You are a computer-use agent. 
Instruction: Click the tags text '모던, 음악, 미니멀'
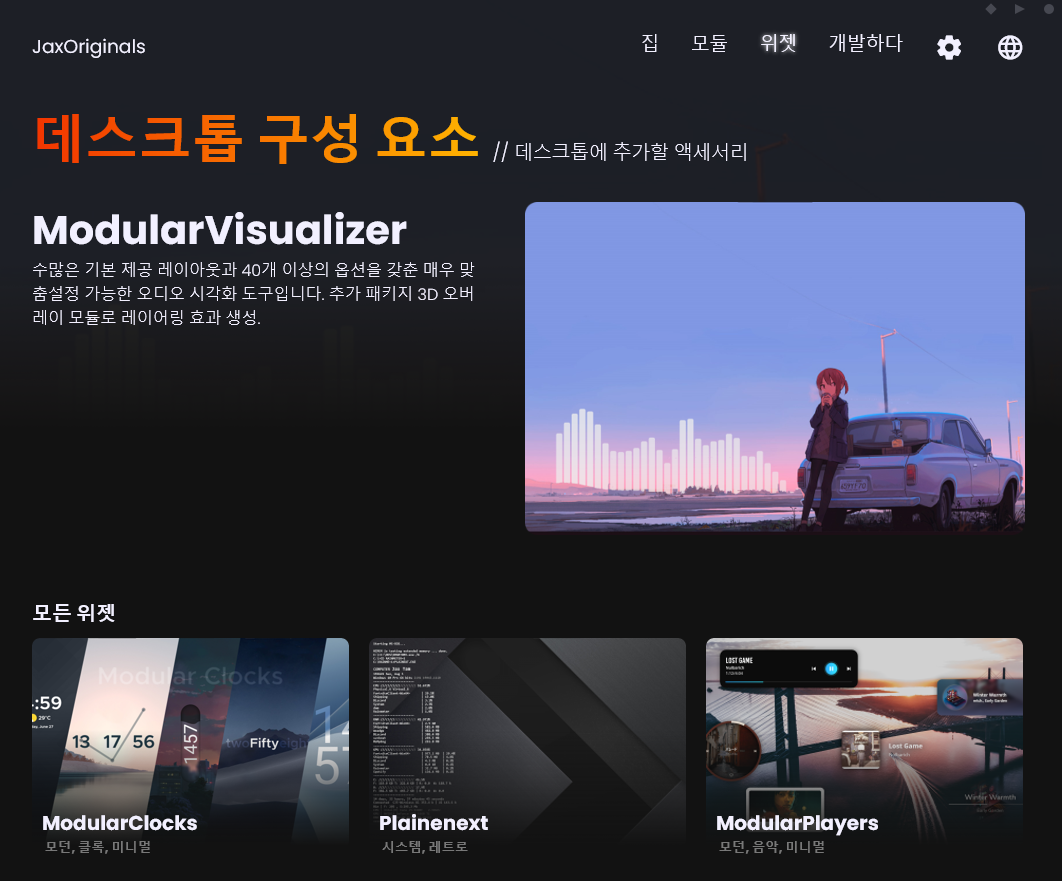coord(772,847)
